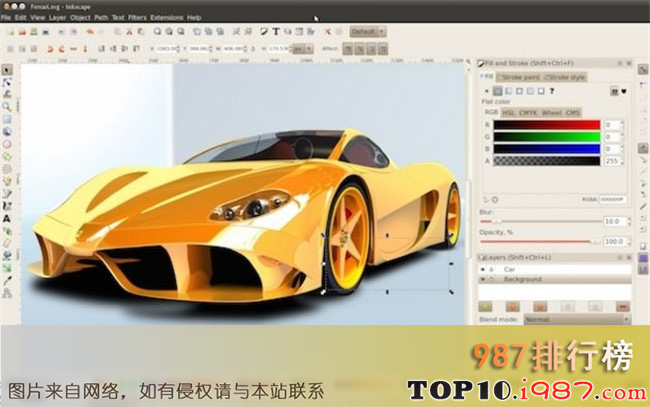Screen dimensions: 650x407
Task: Click the Blur value stepper arrows
Action: (629, 221)
